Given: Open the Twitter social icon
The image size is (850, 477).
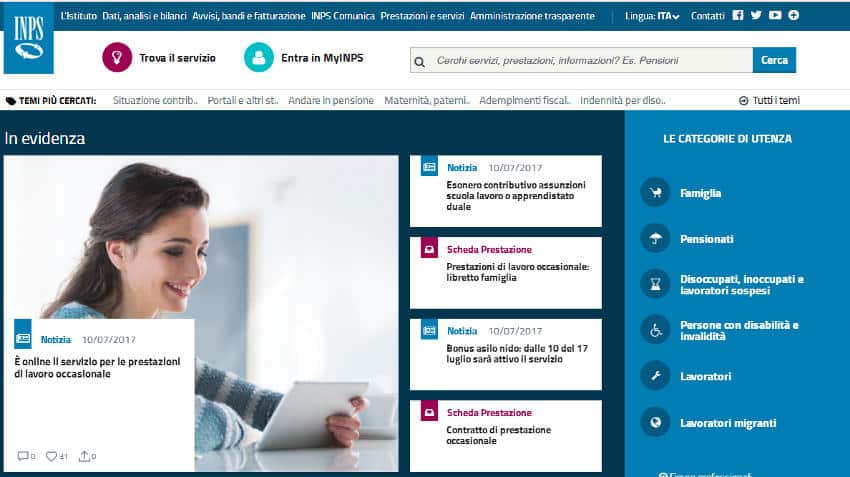Looking at the screenshot, I should coord(756,15).
